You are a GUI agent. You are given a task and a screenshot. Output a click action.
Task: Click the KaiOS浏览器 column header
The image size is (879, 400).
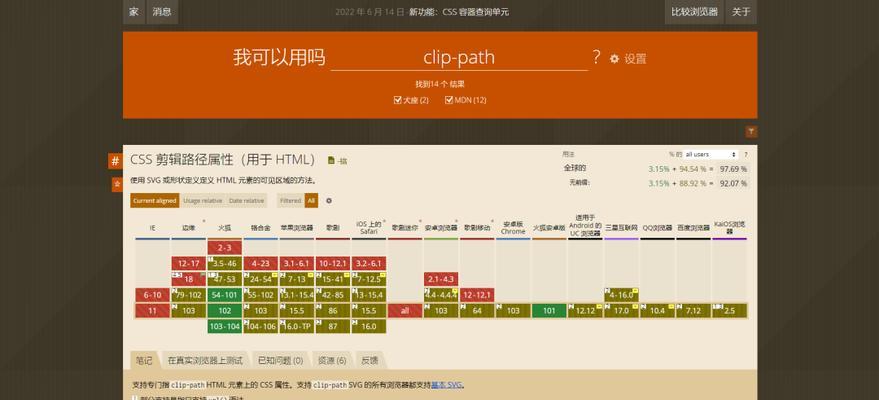tap(729, 227)
